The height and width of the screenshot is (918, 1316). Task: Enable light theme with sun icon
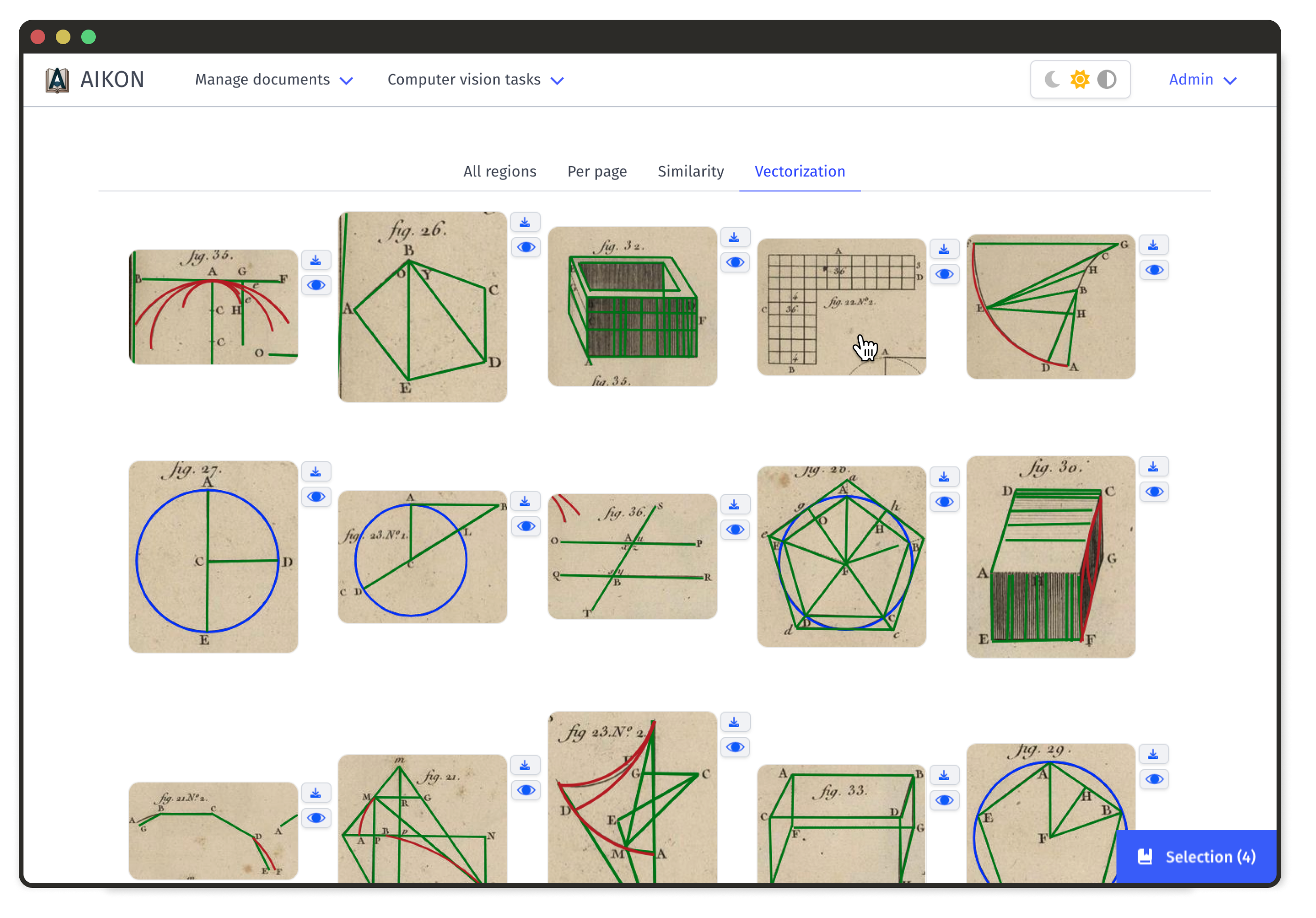pos(1080,80)
